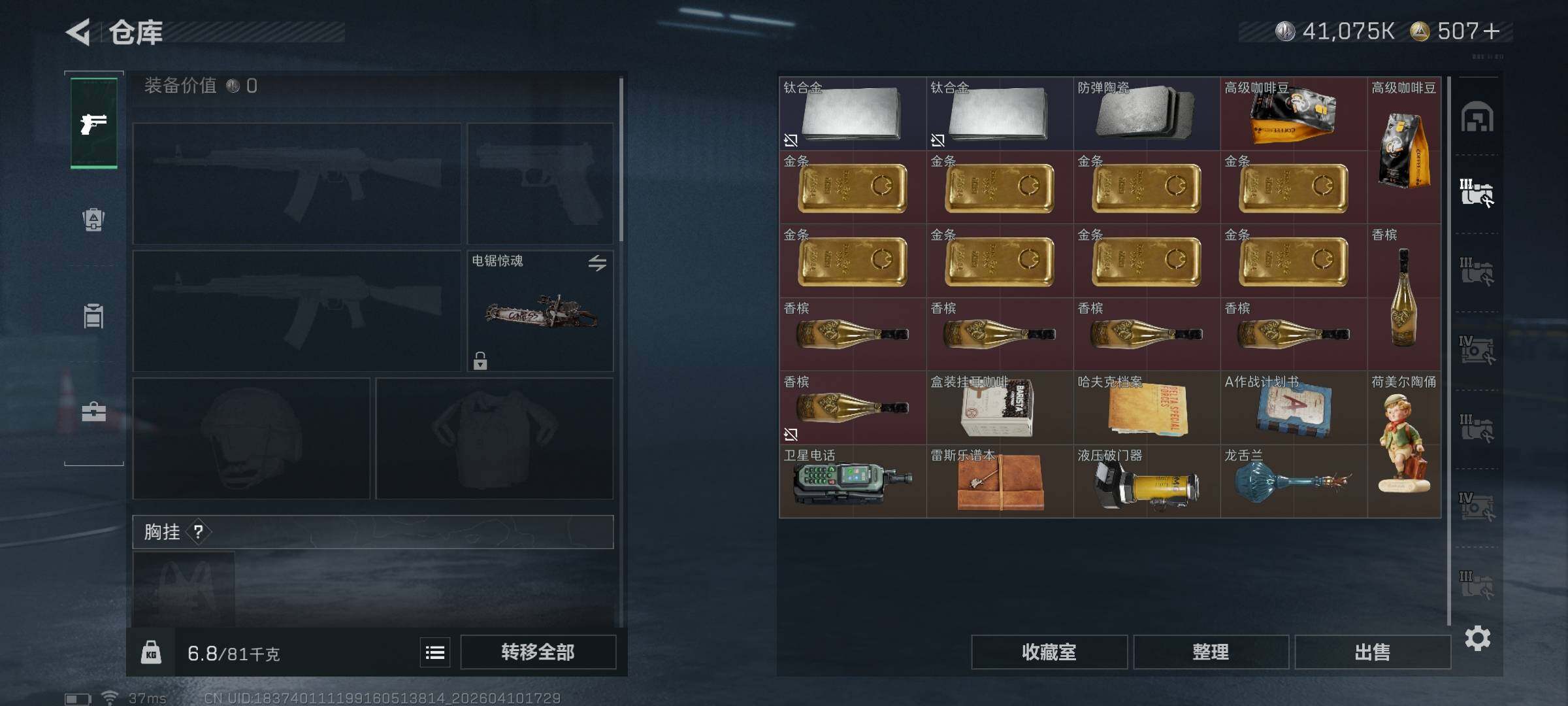Viewport: 1568px width, 706px height.
Task: Open the stash settings gear icon
Action: pyautogui.click(x=1478, y=638)
